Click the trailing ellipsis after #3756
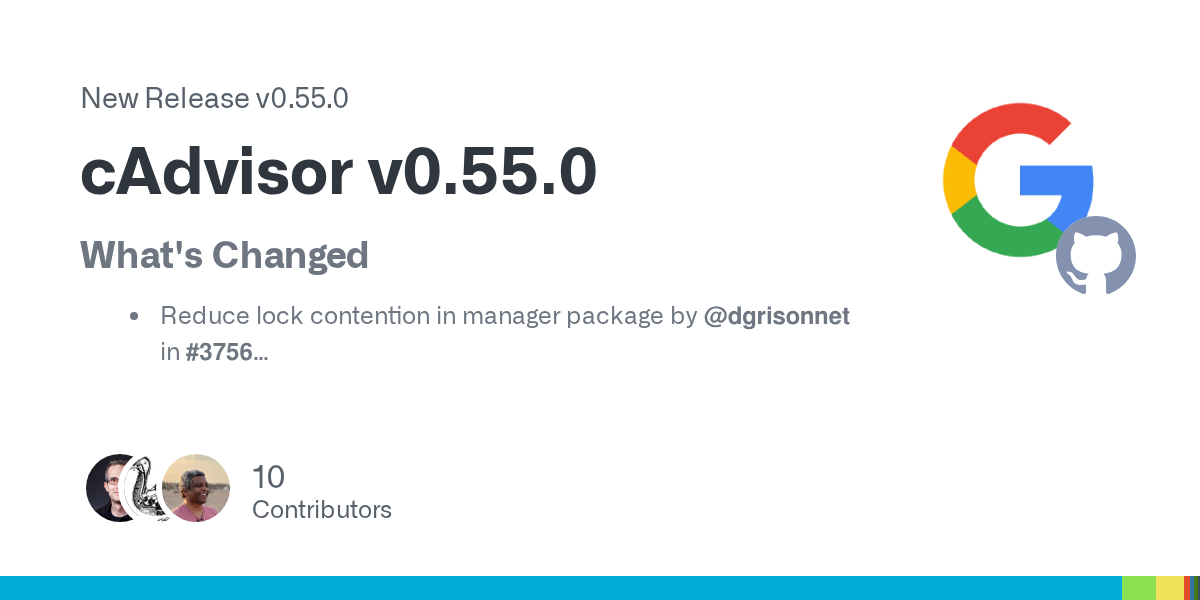1200x600 pixels. 260,352
